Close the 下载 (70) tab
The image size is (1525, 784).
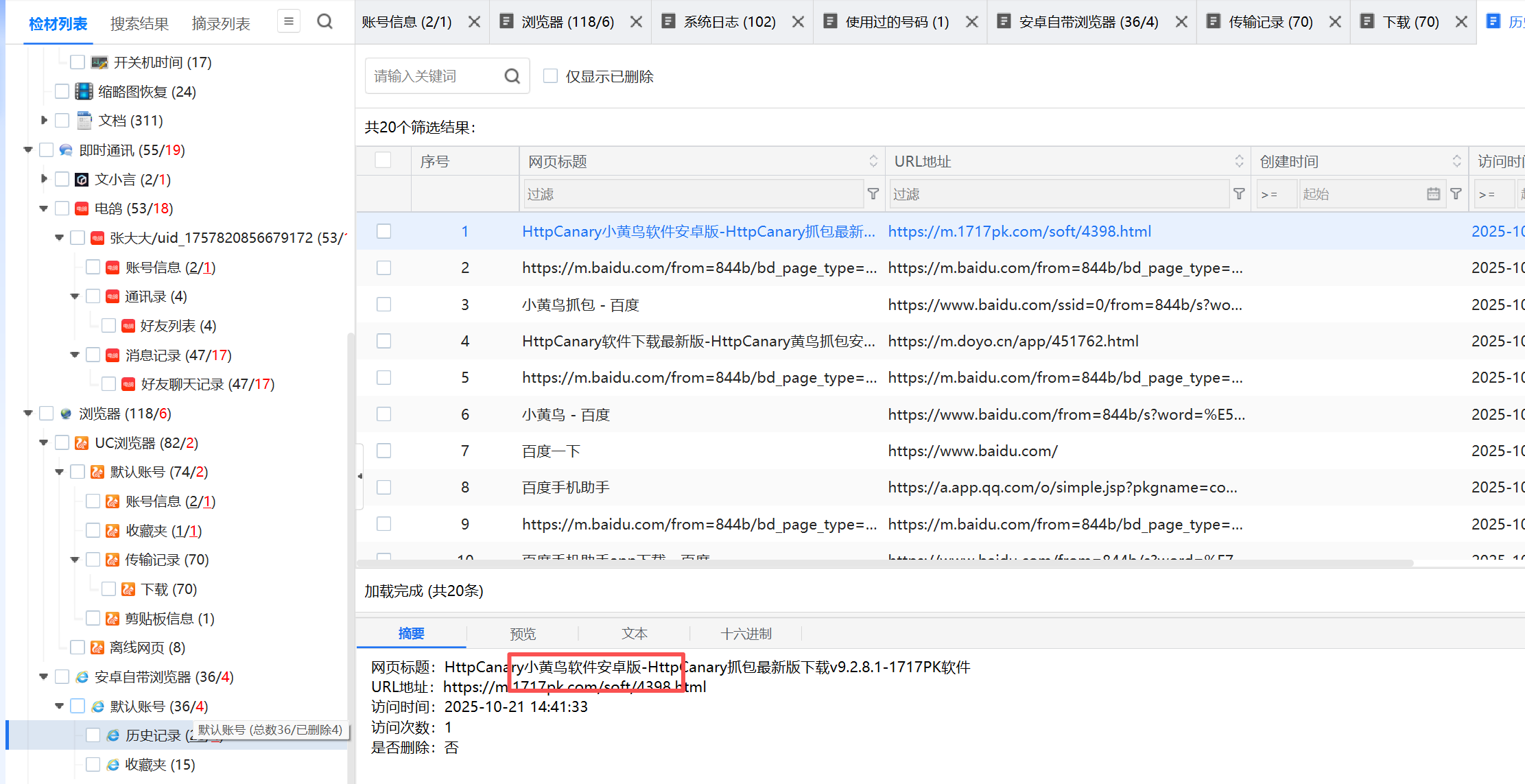(1461, 22)
